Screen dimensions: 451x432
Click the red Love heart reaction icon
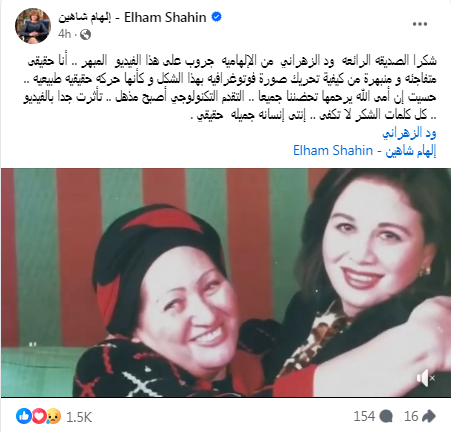tap(39, 416)
